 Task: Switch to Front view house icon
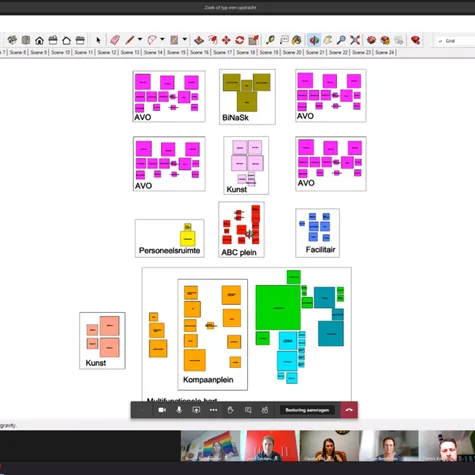pyautogui.click(x=39, y=40)
